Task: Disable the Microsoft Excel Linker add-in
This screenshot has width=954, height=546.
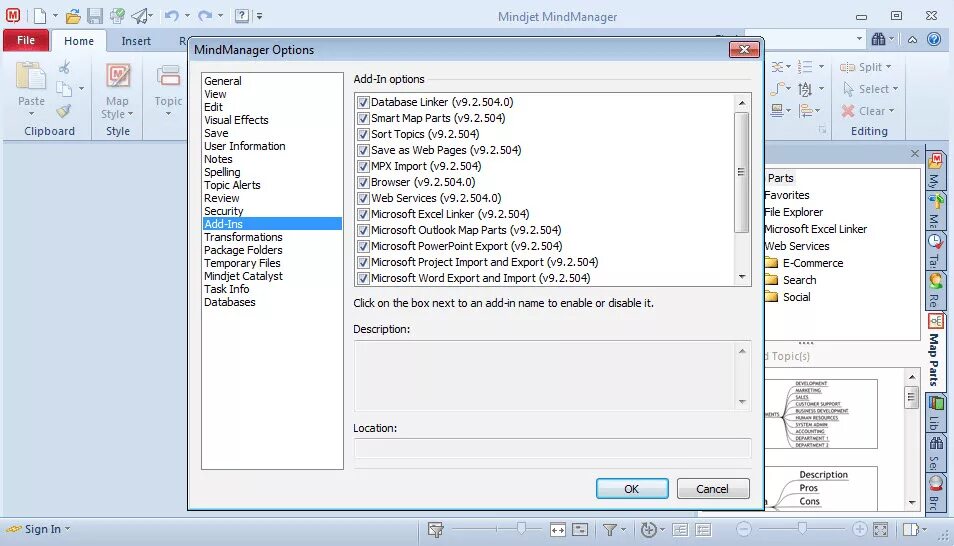Action: click(x=363, y=214)
